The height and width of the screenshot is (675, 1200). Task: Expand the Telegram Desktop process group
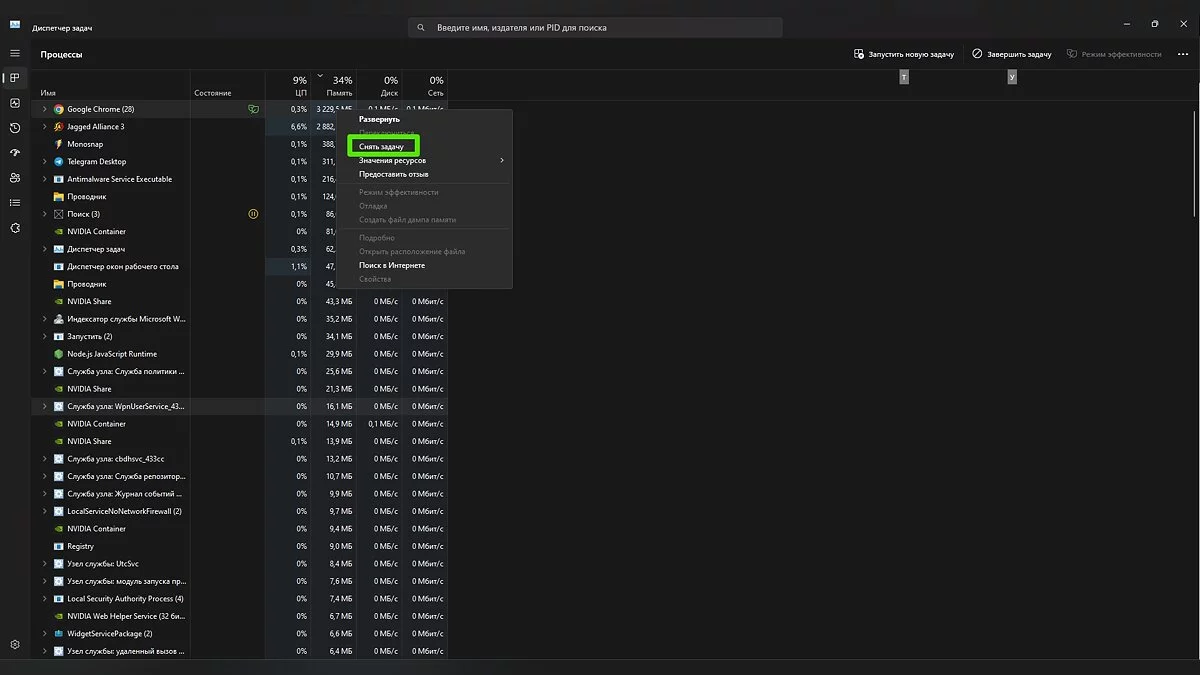(45, 162)
